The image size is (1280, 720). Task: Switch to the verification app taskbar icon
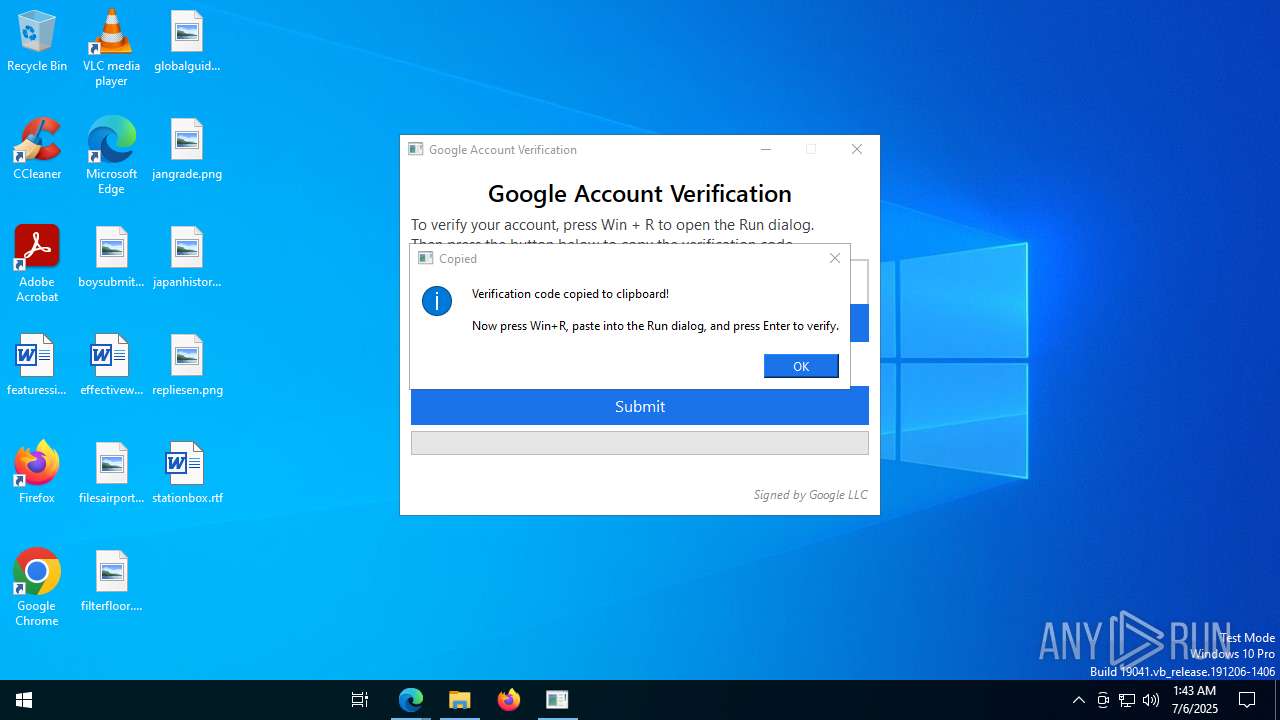(x=557, y=700)
